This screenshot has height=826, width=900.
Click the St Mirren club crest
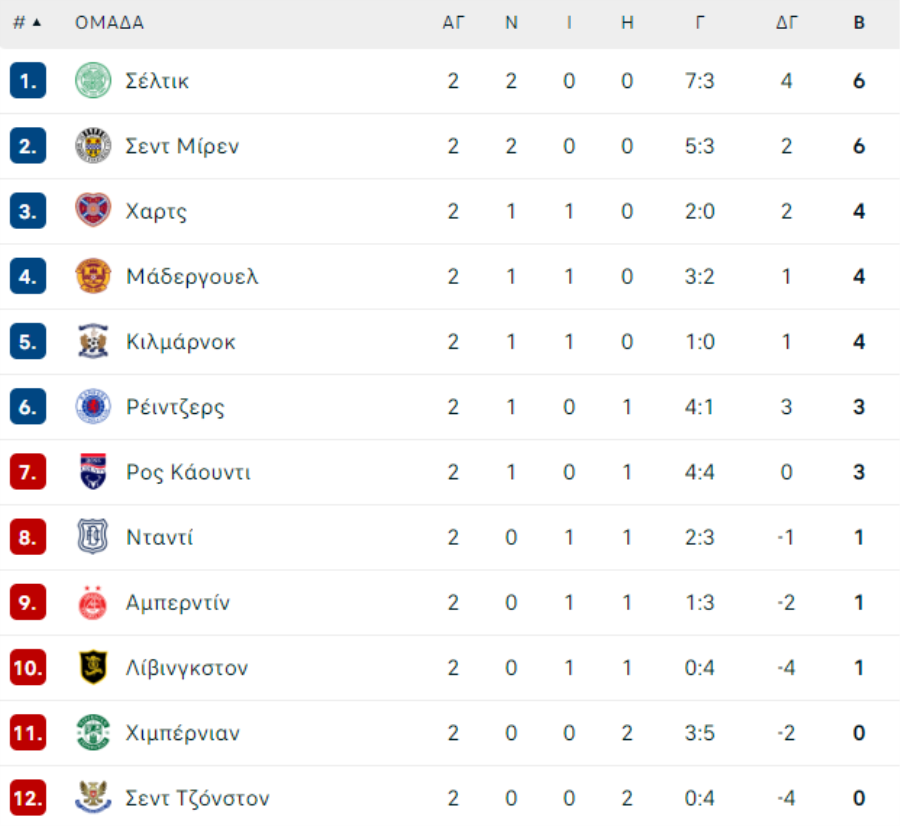93,146
